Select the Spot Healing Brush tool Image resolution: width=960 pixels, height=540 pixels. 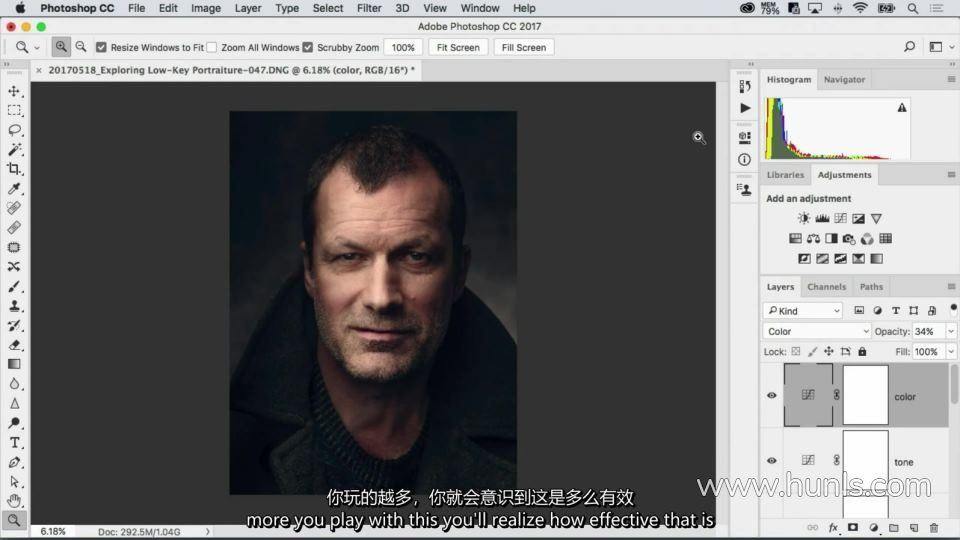14,208
